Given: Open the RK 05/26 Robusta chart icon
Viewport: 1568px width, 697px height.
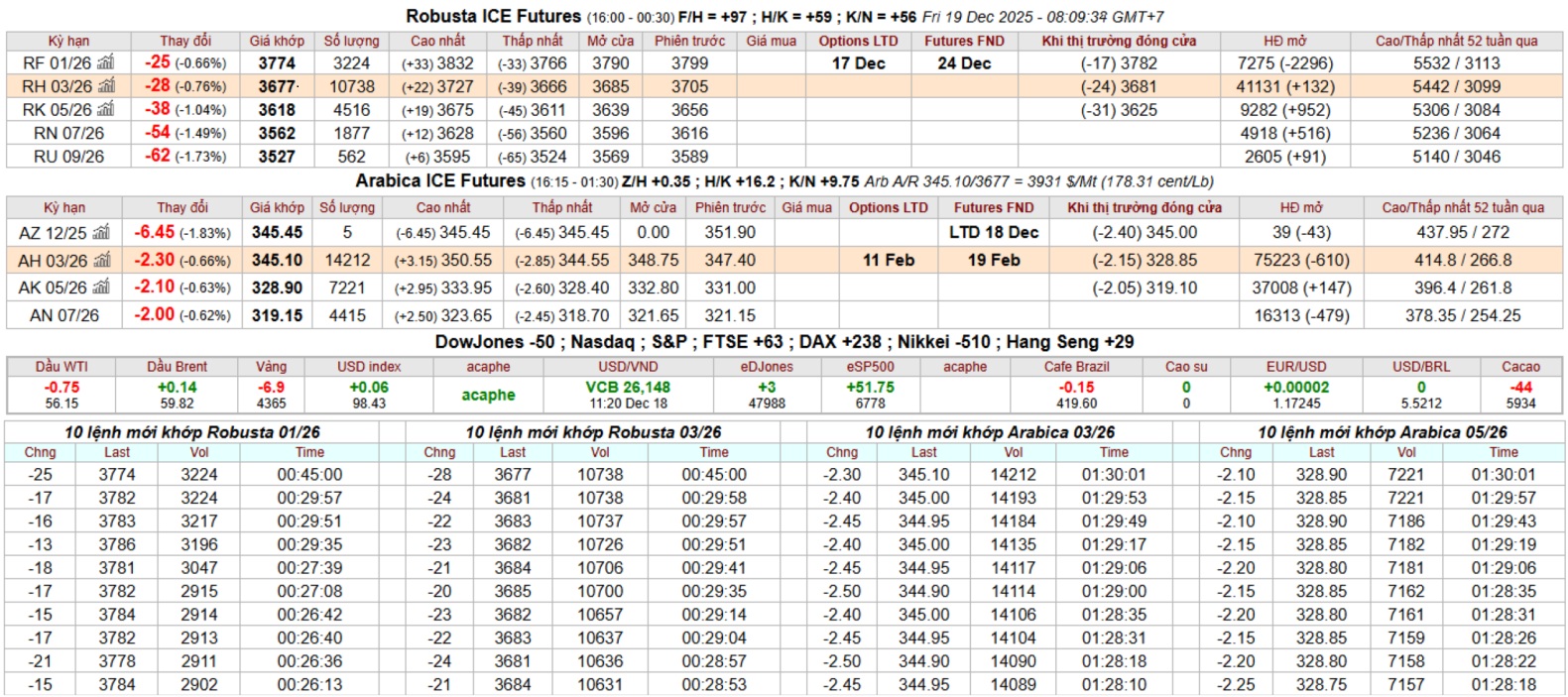Looking at the screenshot, I should point(107,110).
